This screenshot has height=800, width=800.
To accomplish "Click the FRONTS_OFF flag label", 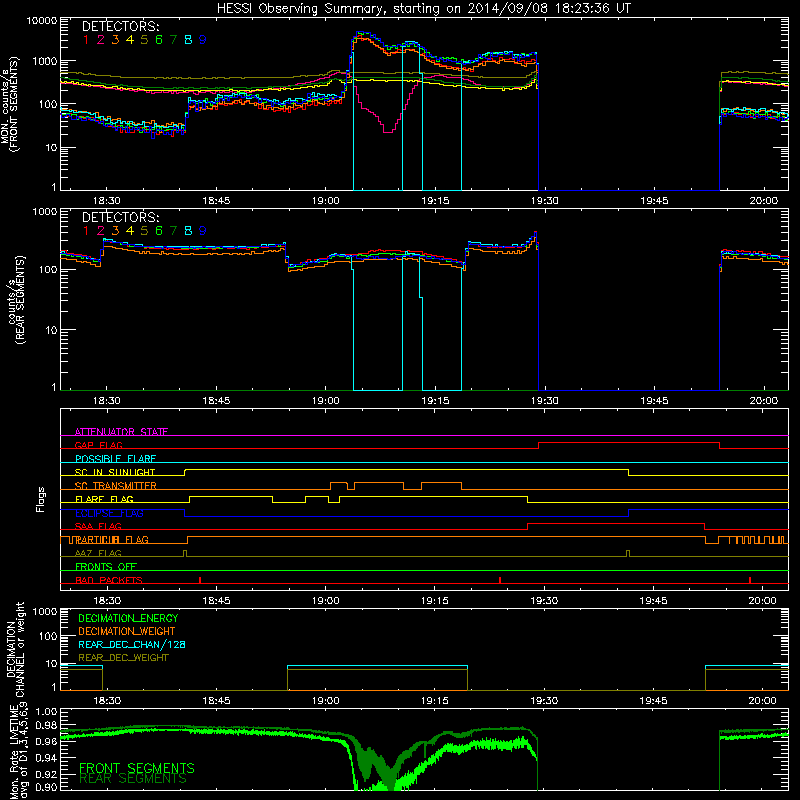I will point(106,567).
